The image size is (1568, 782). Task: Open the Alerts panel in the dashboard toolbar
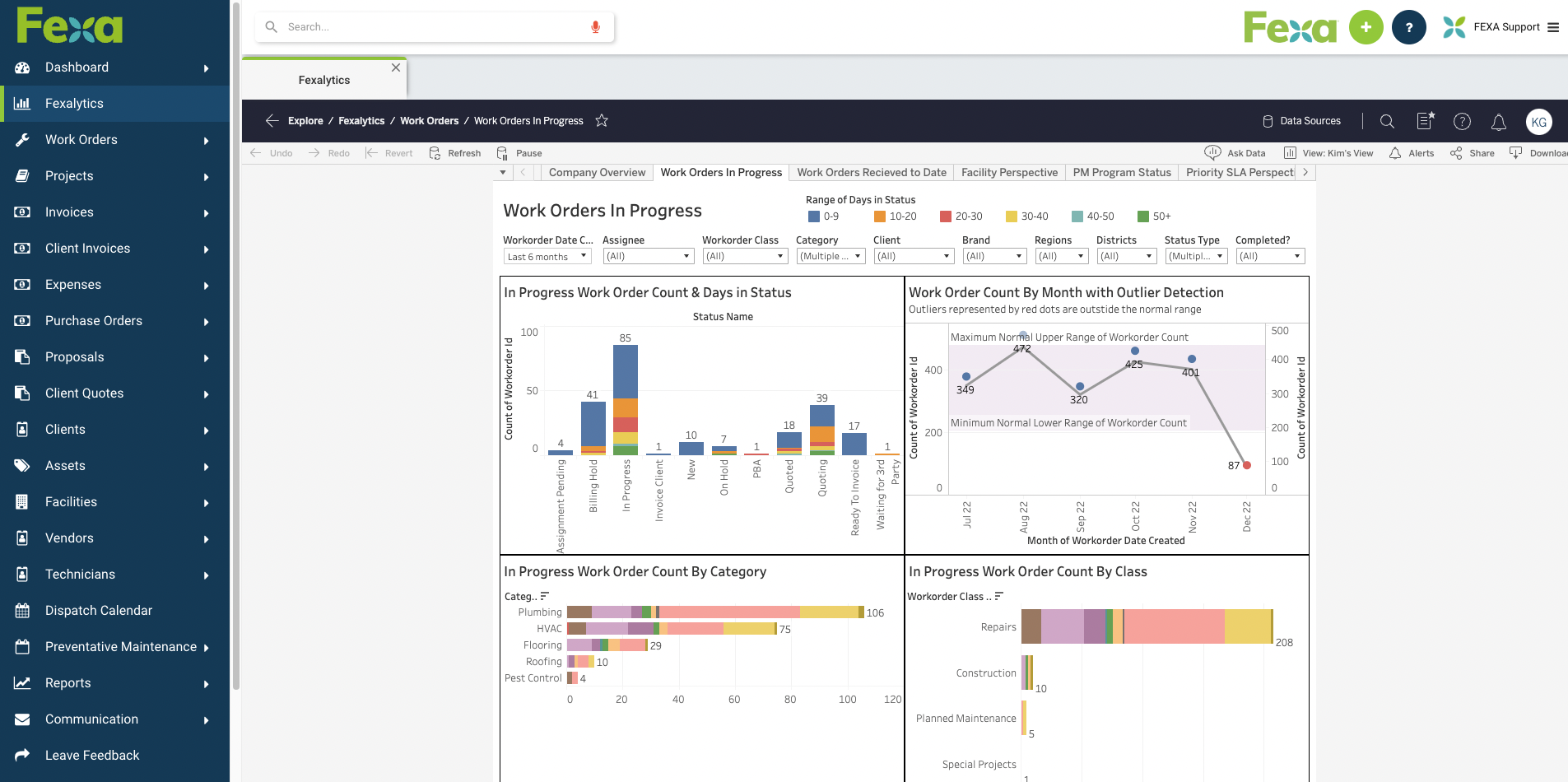click(1412, 153)
